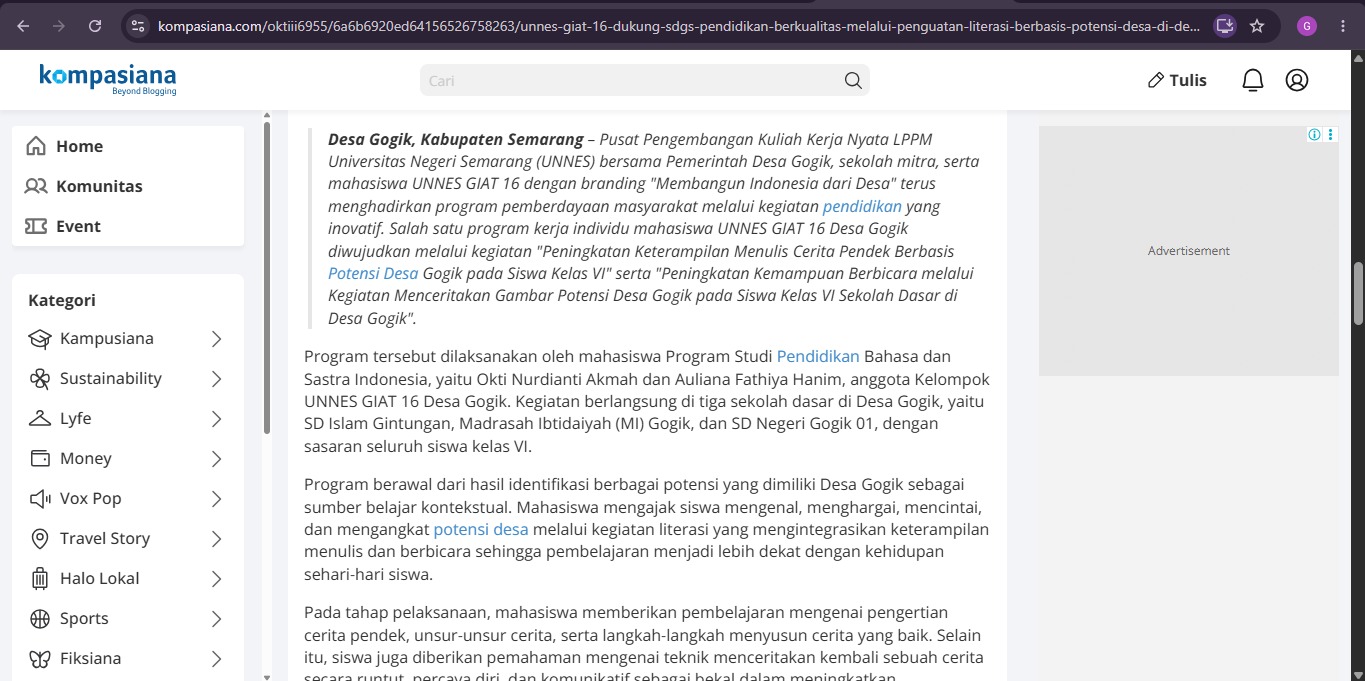Open the Chrome three-dot menu

[1343, 26]
